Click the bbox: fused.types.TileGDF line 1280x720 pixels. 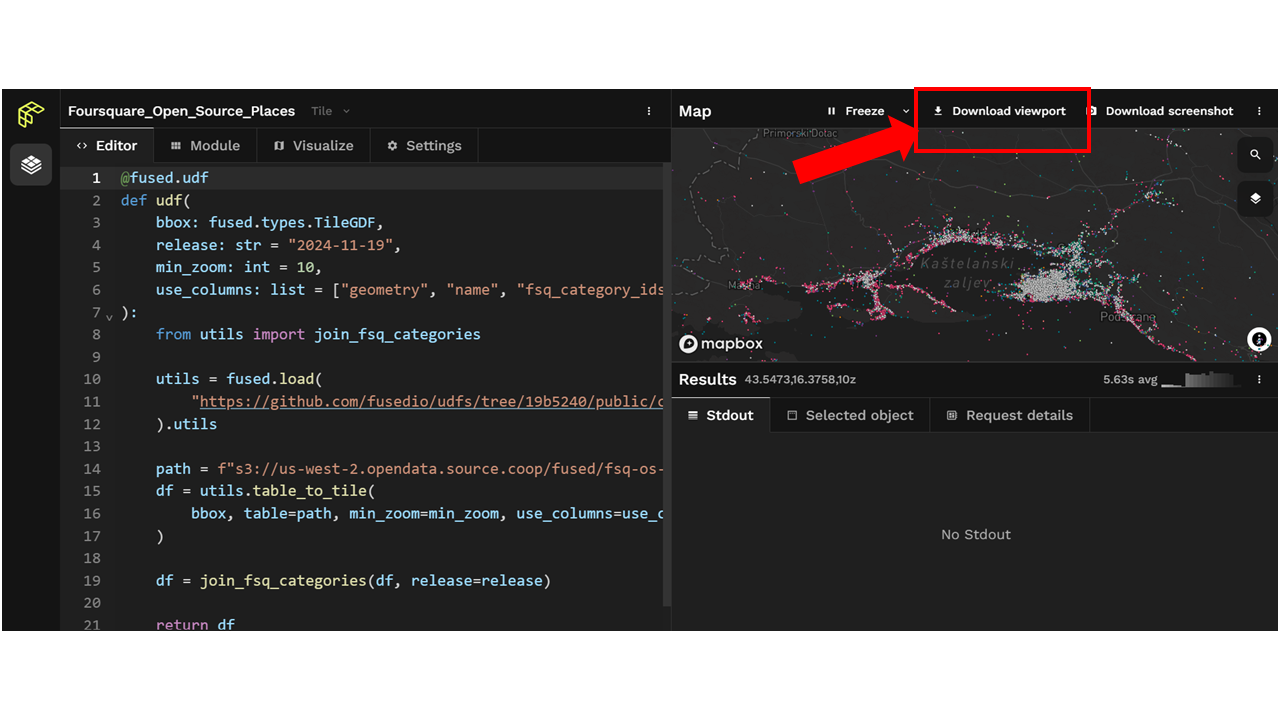(270, 223)
